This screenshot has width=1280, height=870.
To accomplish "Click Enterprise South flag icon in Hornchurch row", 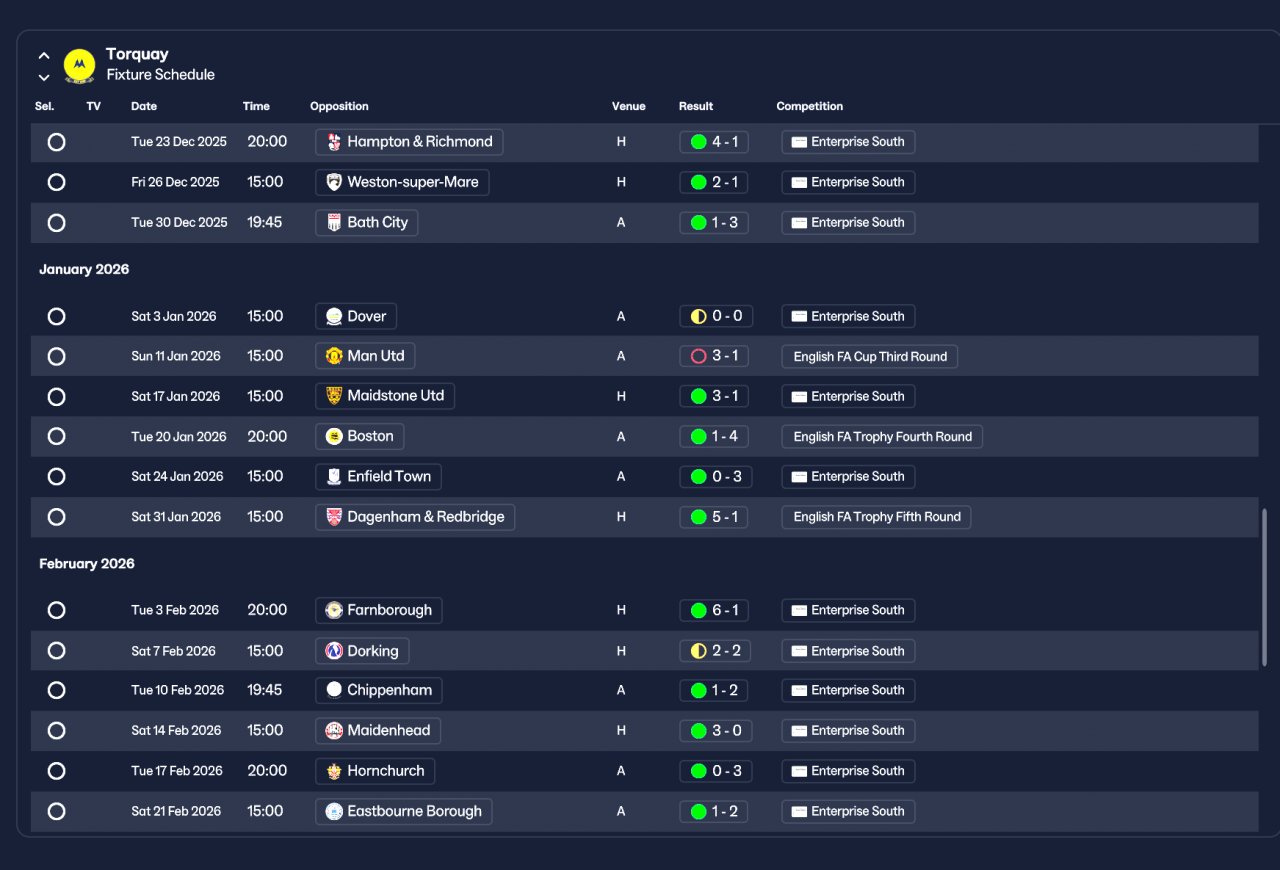I will pos(799,771).
